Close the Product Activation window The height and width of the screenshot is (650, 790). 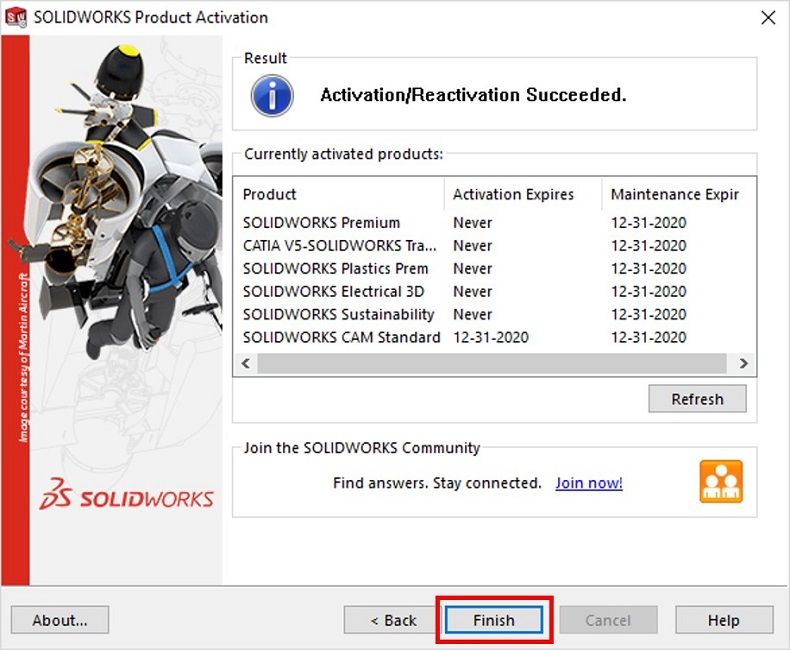point(767,17)
